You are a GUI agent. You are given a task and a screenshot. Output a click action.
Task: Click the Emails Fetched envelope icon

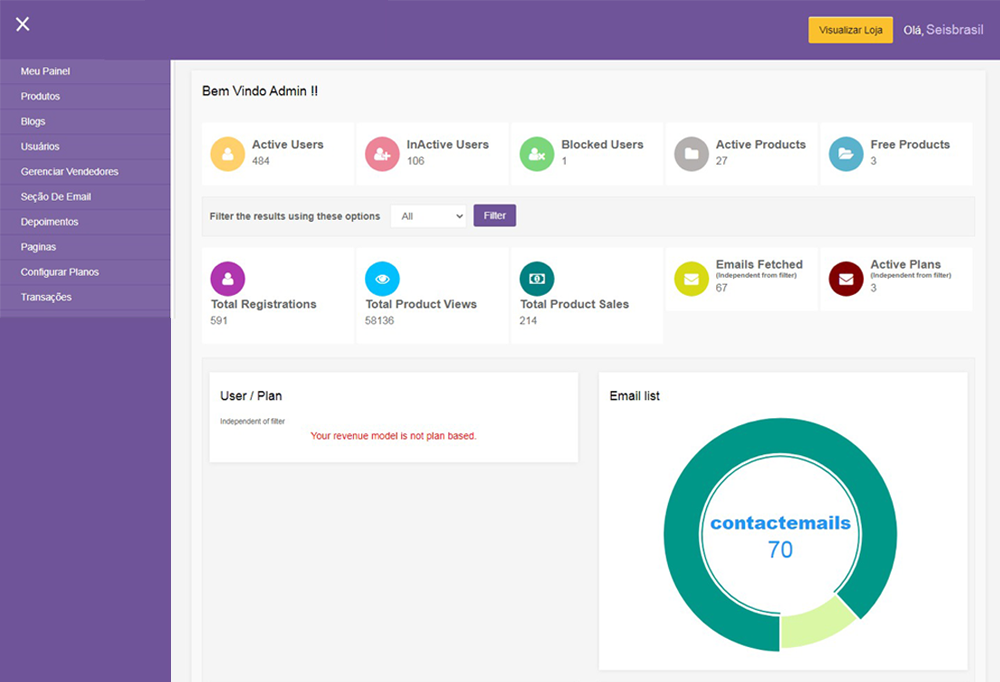tap(691, 279)
